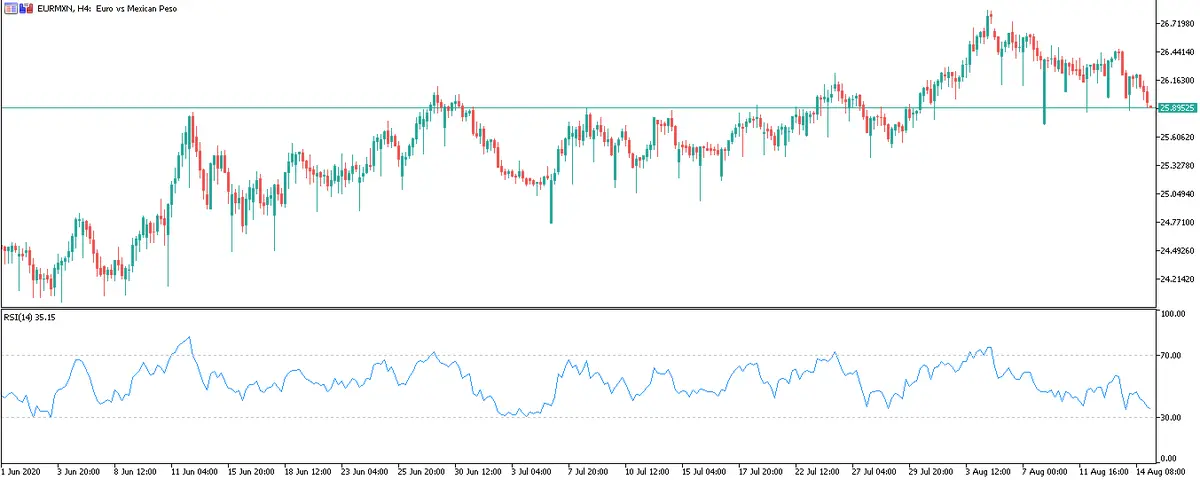The image size is (1200, 480).
Task: Click the 25 Jun 20:00 time marker
Action: [x=424, y=471]
